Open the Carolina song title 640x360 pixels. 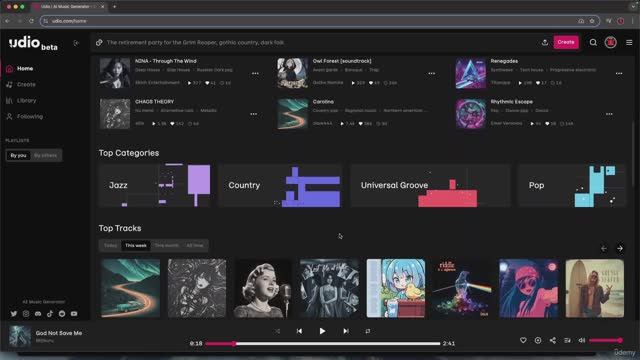pyautogui.click(x=323, y=102)
